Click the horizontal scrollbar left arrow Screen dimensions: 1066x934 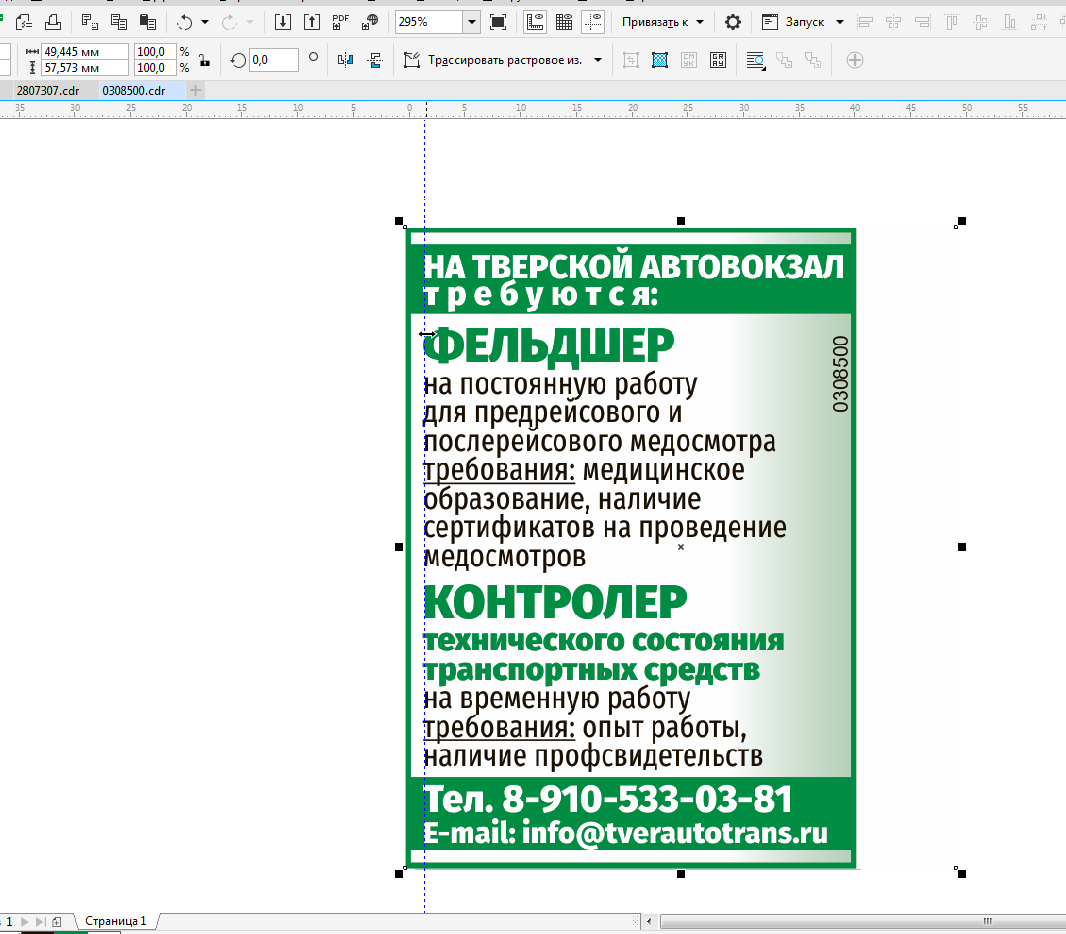(x=649, y=922)
